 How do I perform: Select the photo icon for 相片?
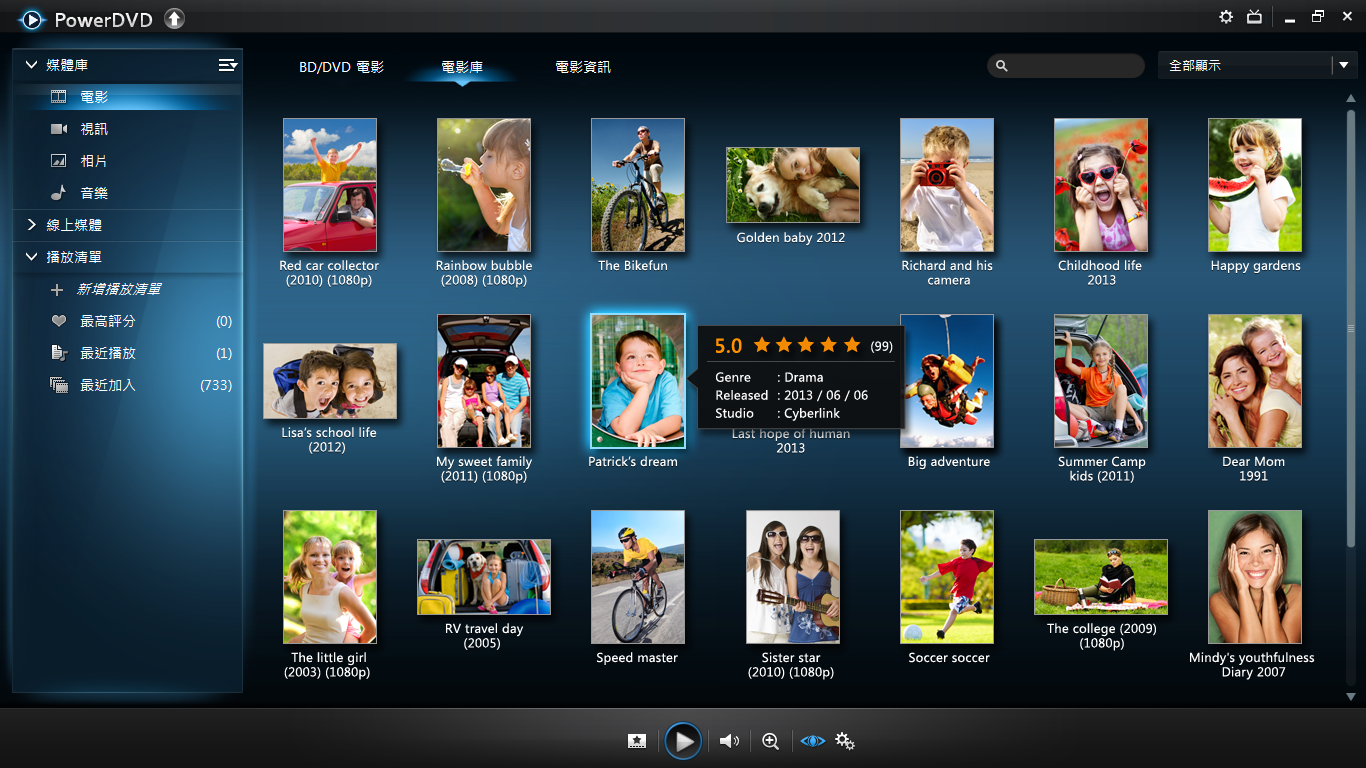59,161
